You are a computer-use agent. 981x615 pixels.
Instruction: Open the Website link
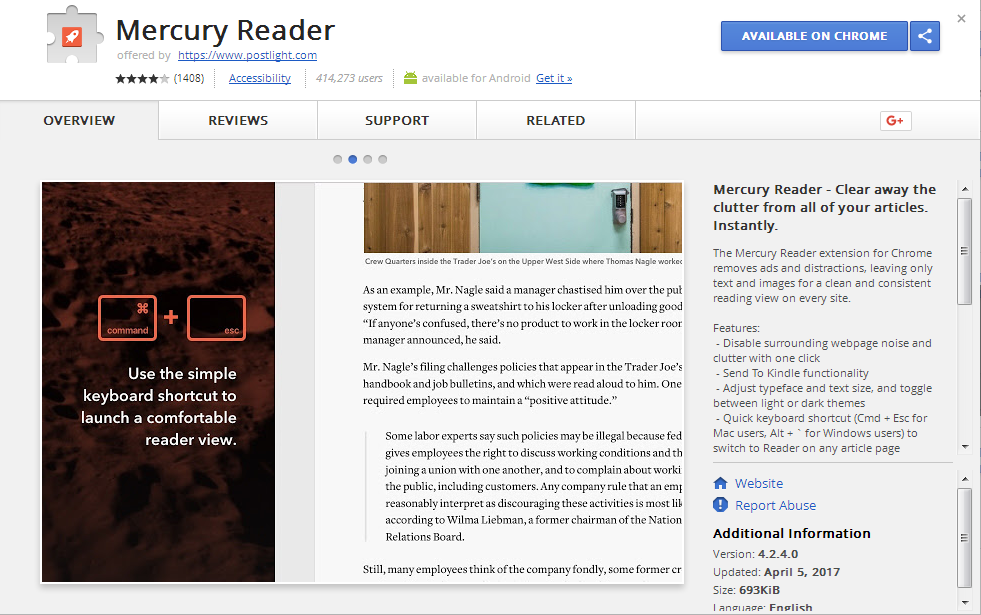pos(759,483)
